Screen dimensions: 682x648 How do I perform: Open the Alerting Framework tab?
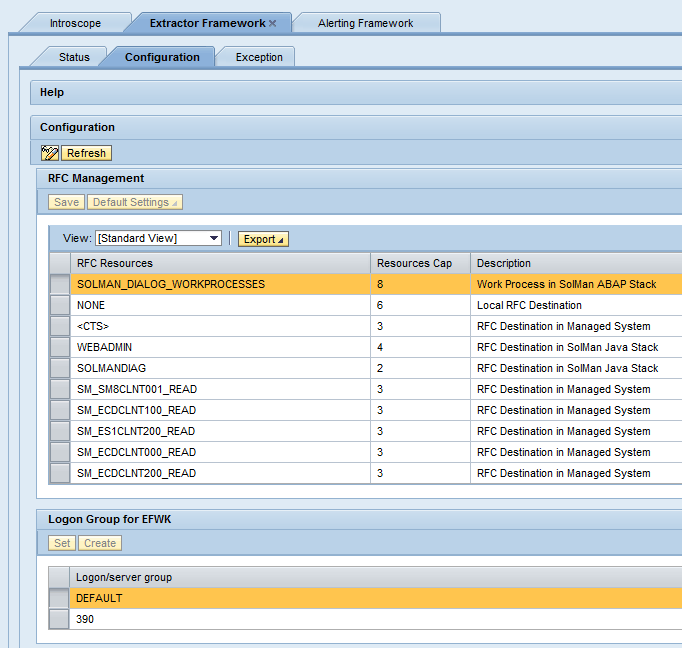point(365,23)
